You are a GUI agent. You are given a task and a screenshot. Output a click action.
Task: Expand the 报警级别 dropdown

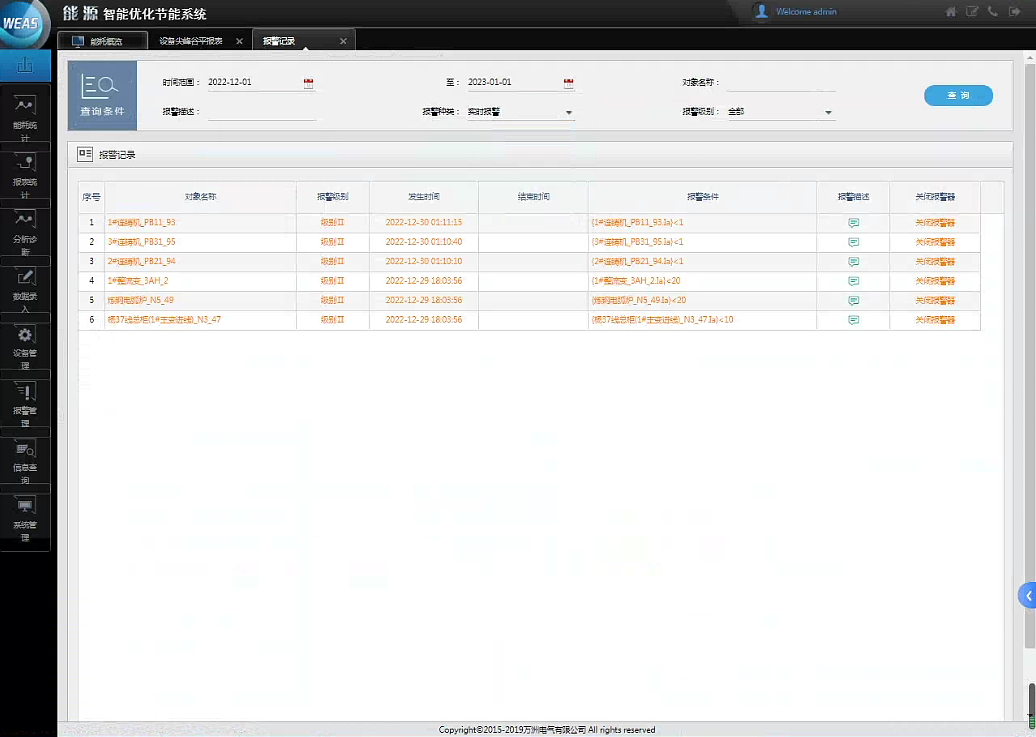828,113
